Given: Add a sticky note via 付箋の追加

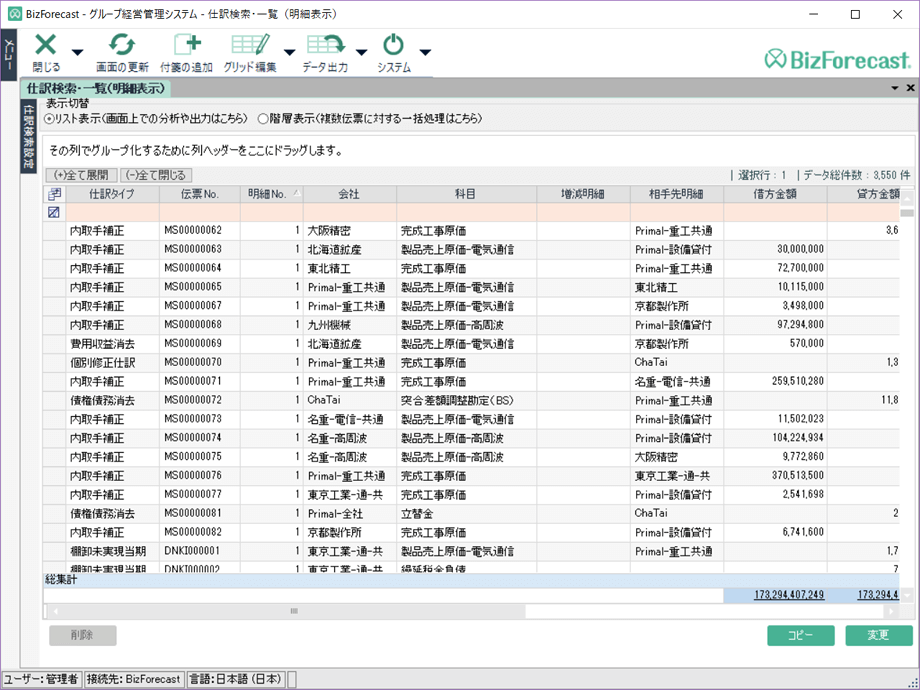Looking at the screenshot, I should (x=186, y=52).
